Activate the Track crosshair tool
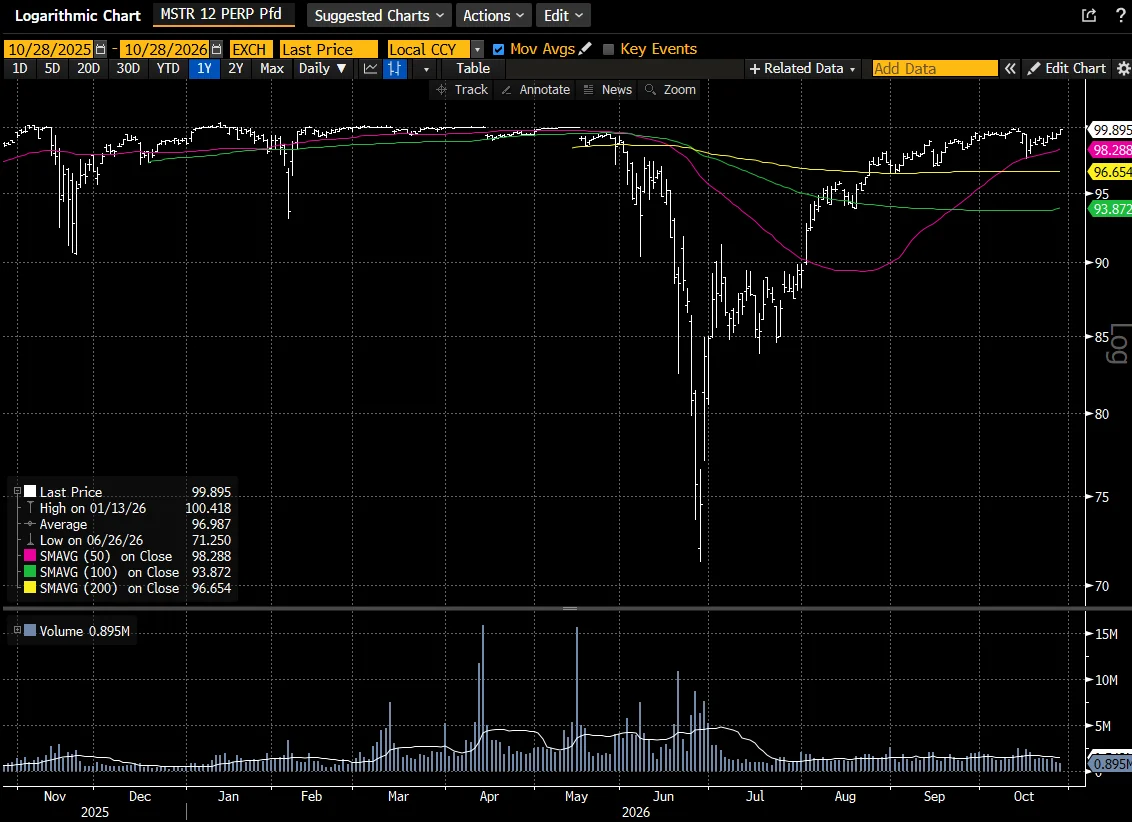1132x822 pixels. coord(462,89)
